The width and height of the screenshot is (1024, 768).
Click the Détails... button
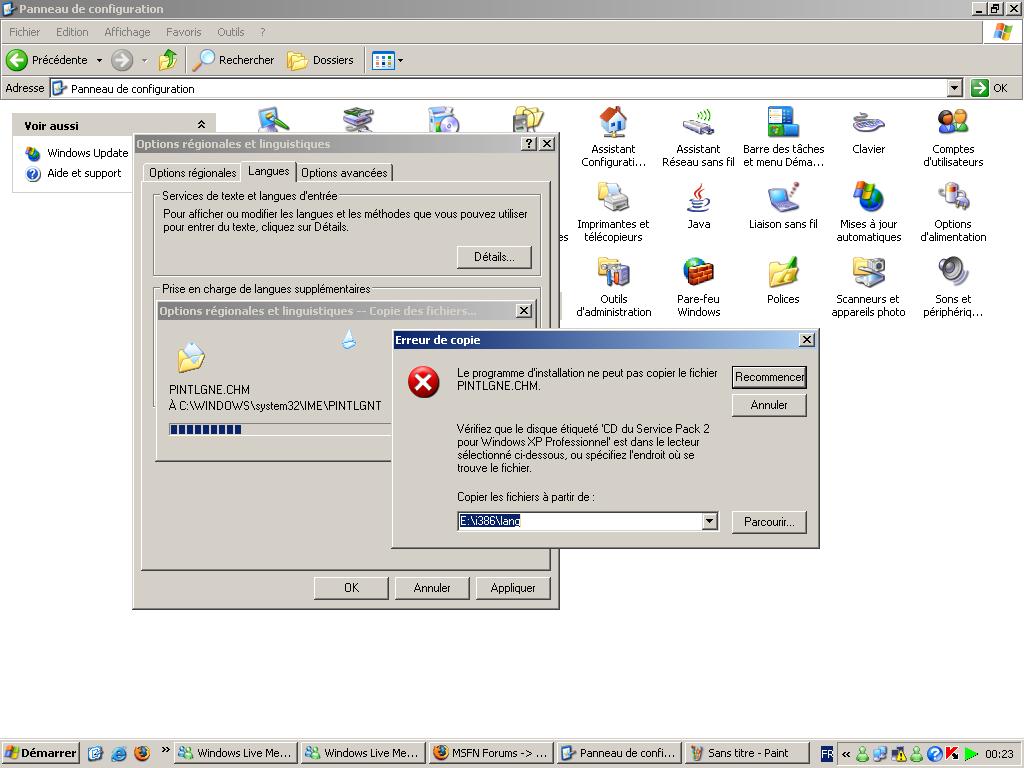(494, 257)
